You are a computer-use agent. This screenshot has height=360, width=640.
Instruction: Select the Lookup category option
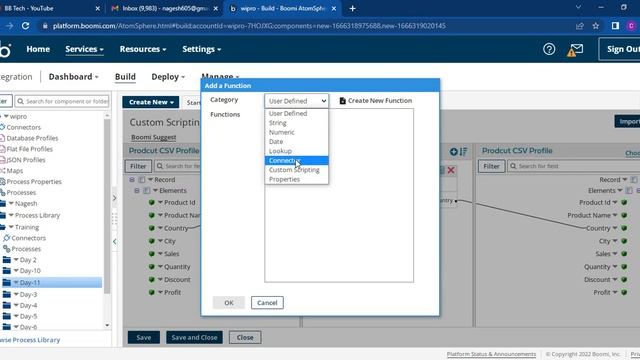(296, 151)
